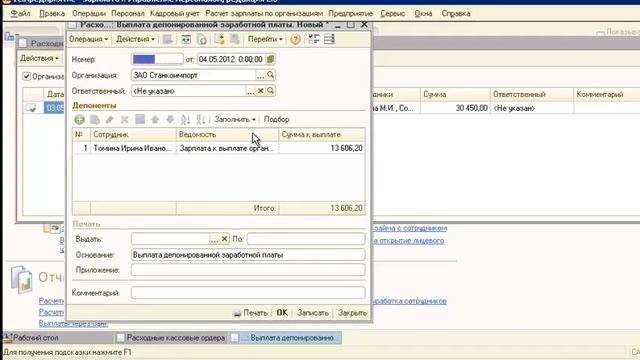Click the Подбор button

(x=276, y=120)
